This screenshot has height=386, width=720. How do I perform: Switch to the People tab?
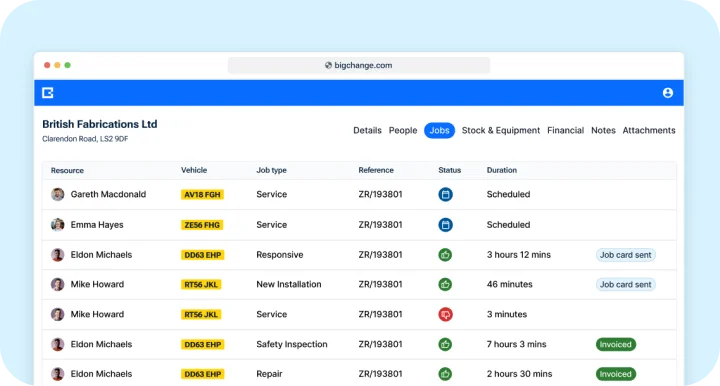[403, 130]
